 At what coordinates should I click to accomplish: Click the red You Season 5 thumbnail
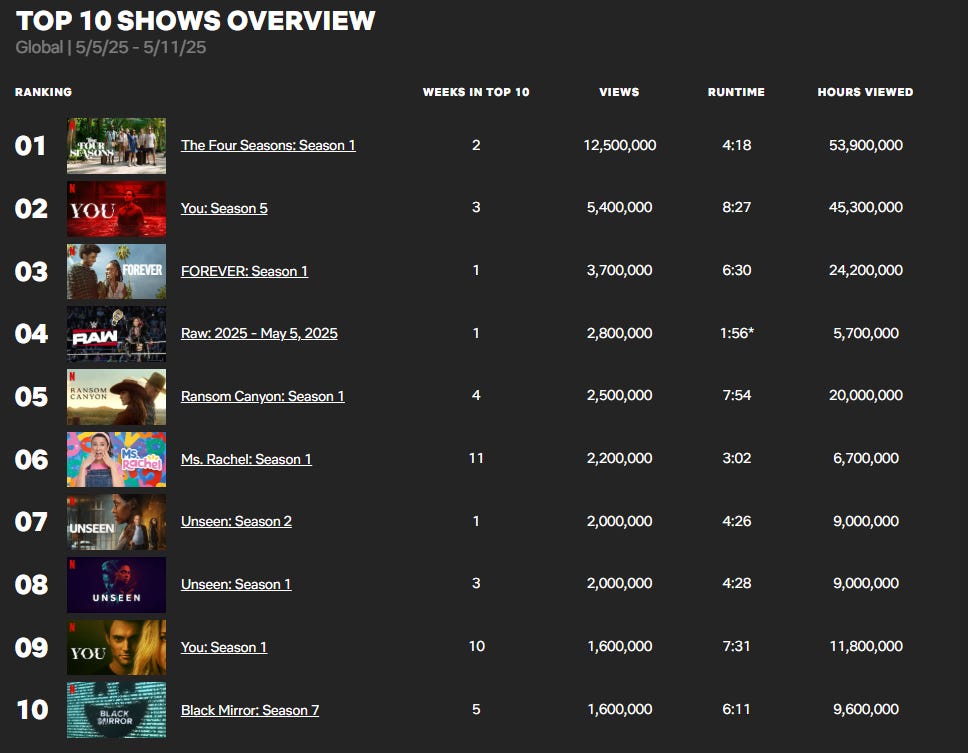(117, 209)
